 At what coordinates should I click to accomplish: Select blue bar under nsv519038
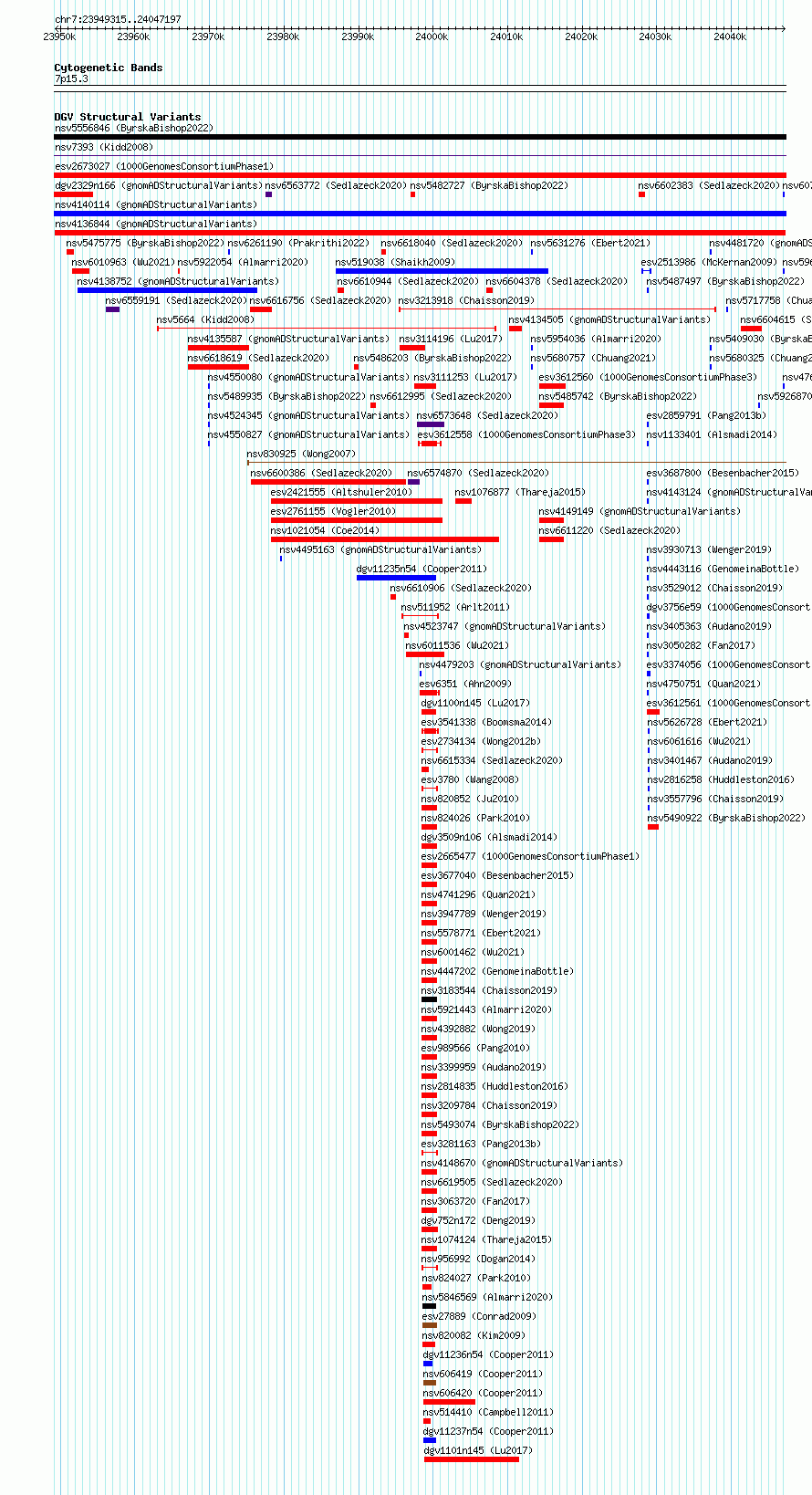(442, 271)
